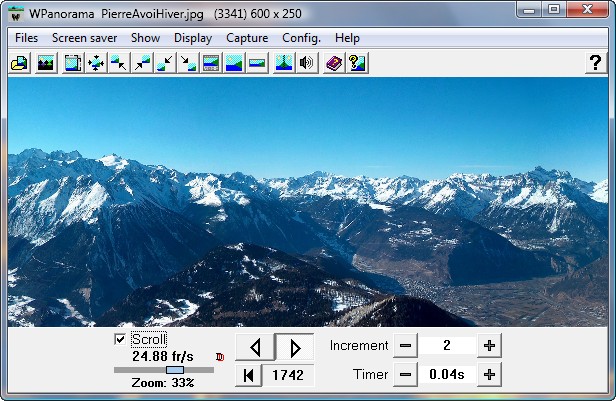Jump to panorama start with rewind button
Screen dimensions: 616x401
click(x=248, y=375)
